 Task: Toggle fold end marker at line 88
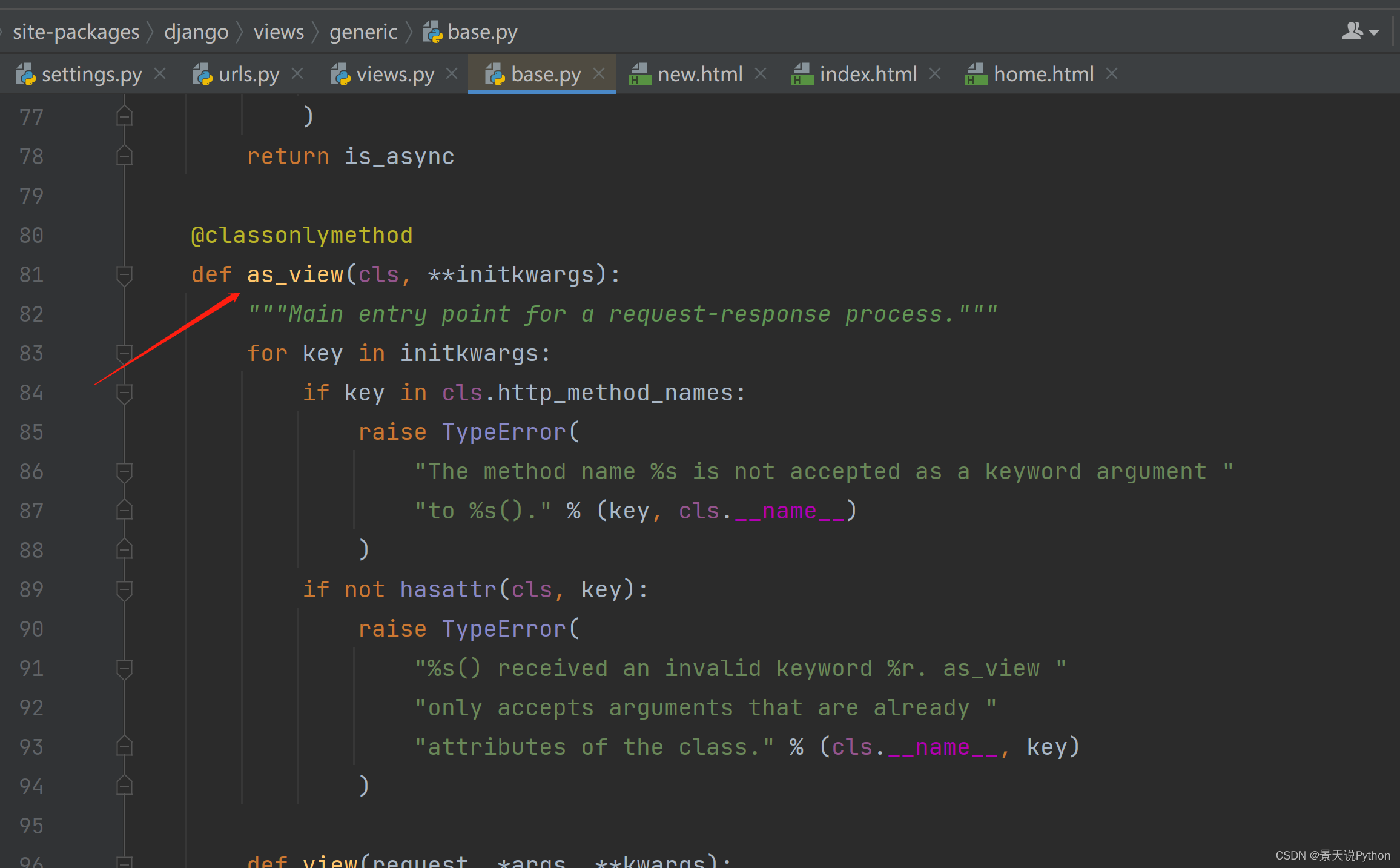point(125,550)
